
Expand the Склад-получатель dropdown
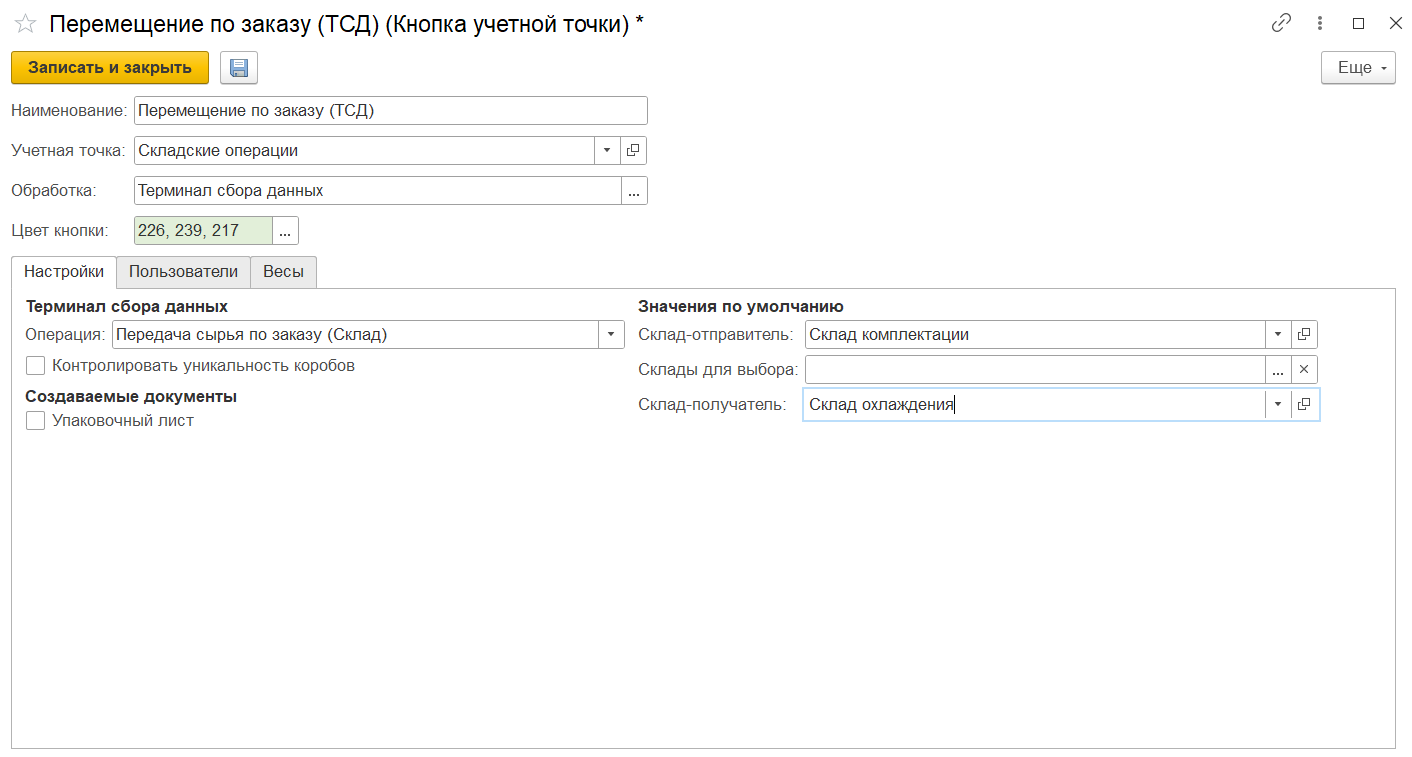(1277, 405)
